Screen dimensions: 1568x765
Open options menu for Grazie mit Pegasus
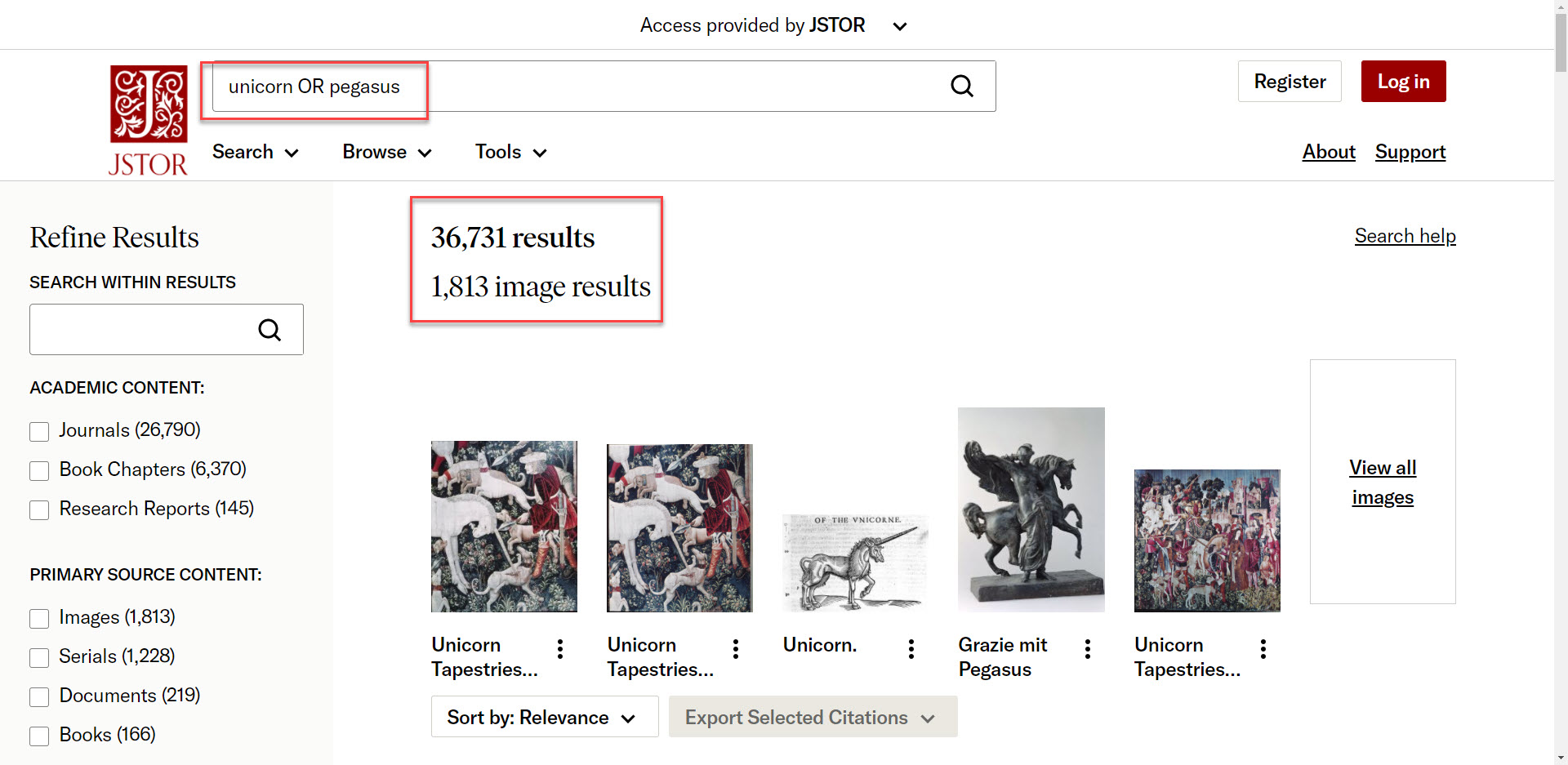tap(1087, 649)
